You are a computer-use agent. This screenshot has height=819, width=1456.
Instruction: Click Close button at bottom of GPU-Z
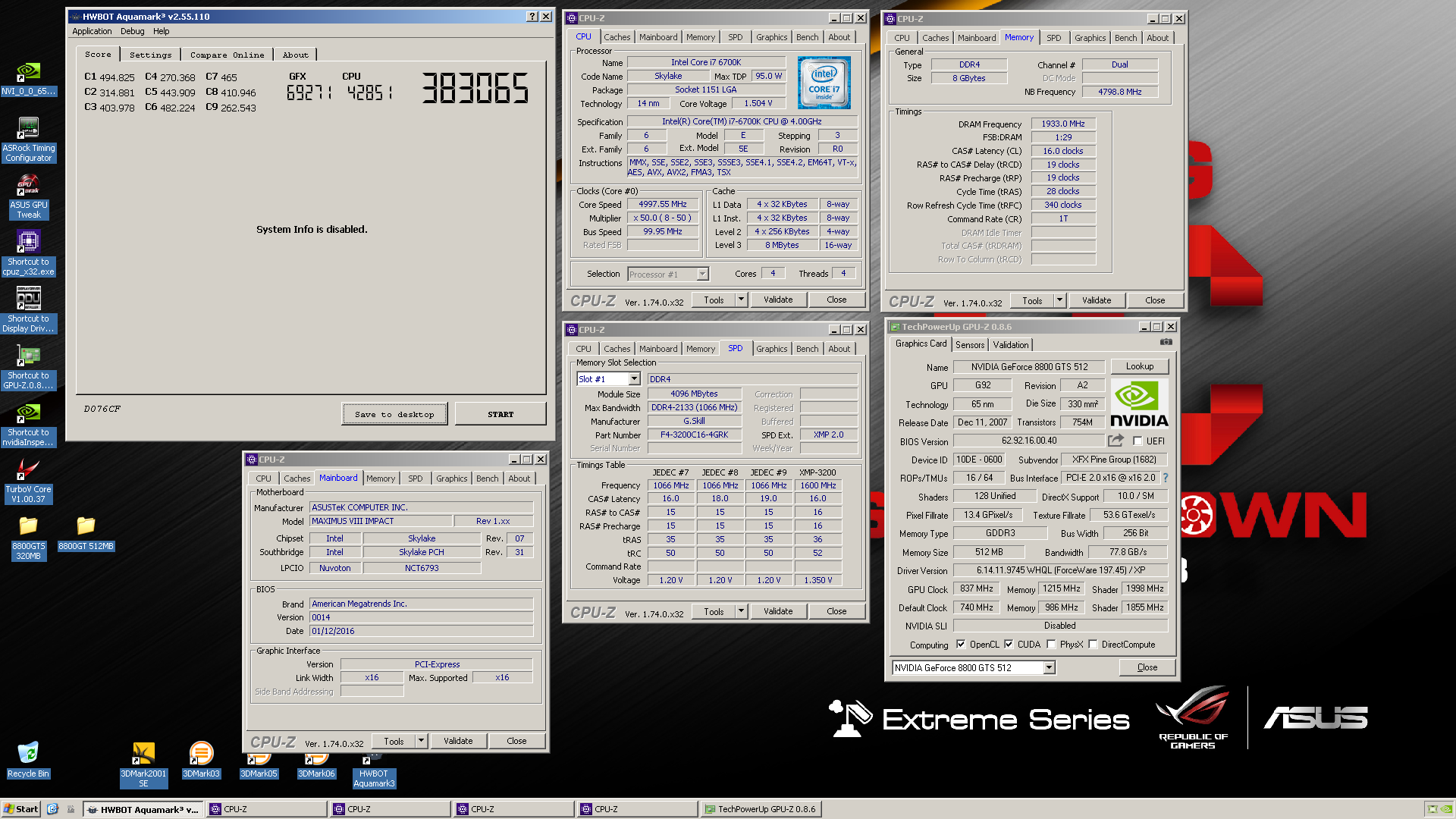[1147, 667]
